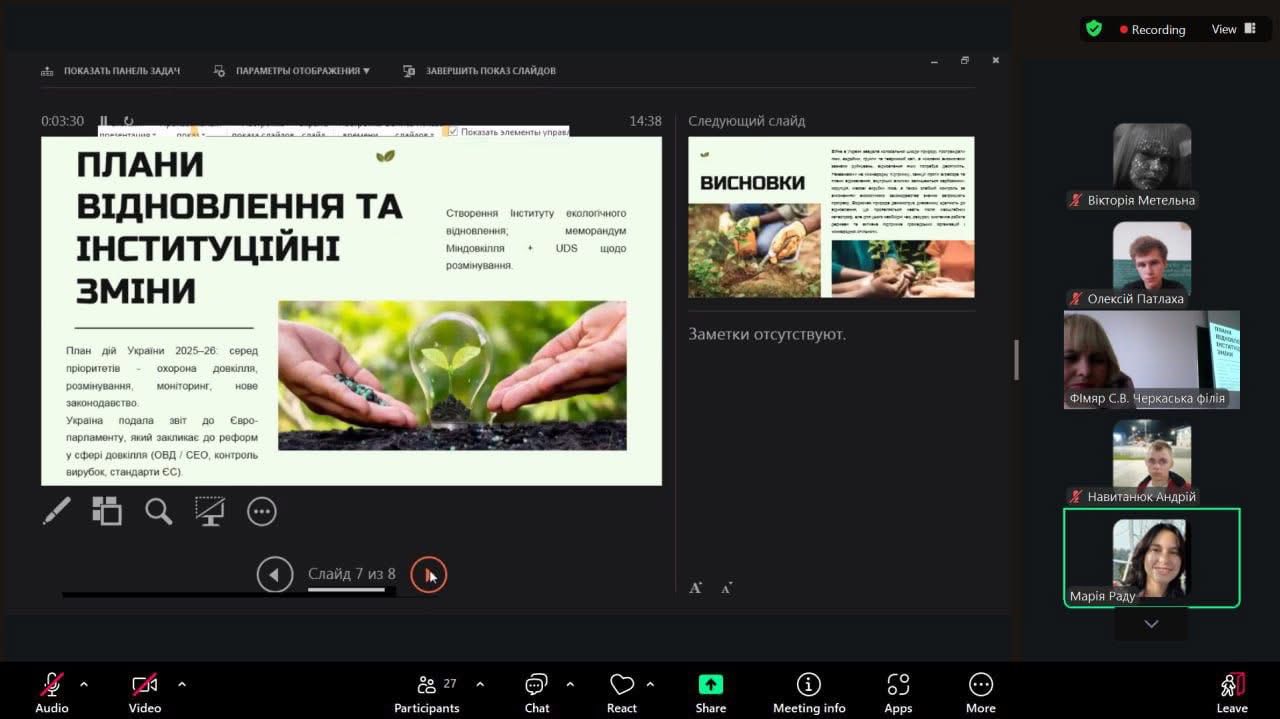Click the green encryption shield icon

point(1094,29)
